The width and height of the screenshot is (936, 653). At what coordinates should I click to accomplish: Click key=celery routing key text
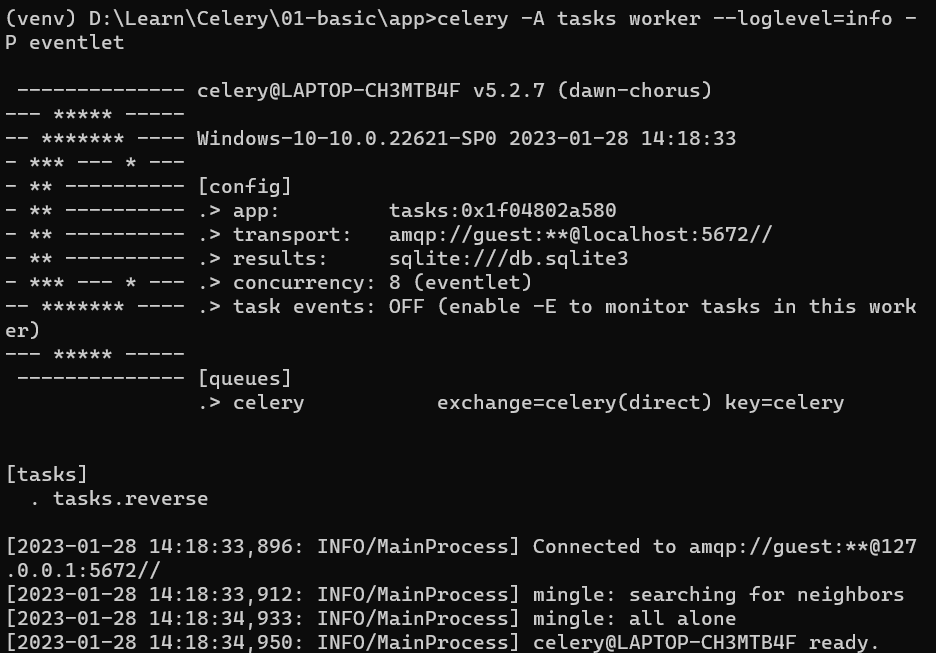(x=784, y=403)
